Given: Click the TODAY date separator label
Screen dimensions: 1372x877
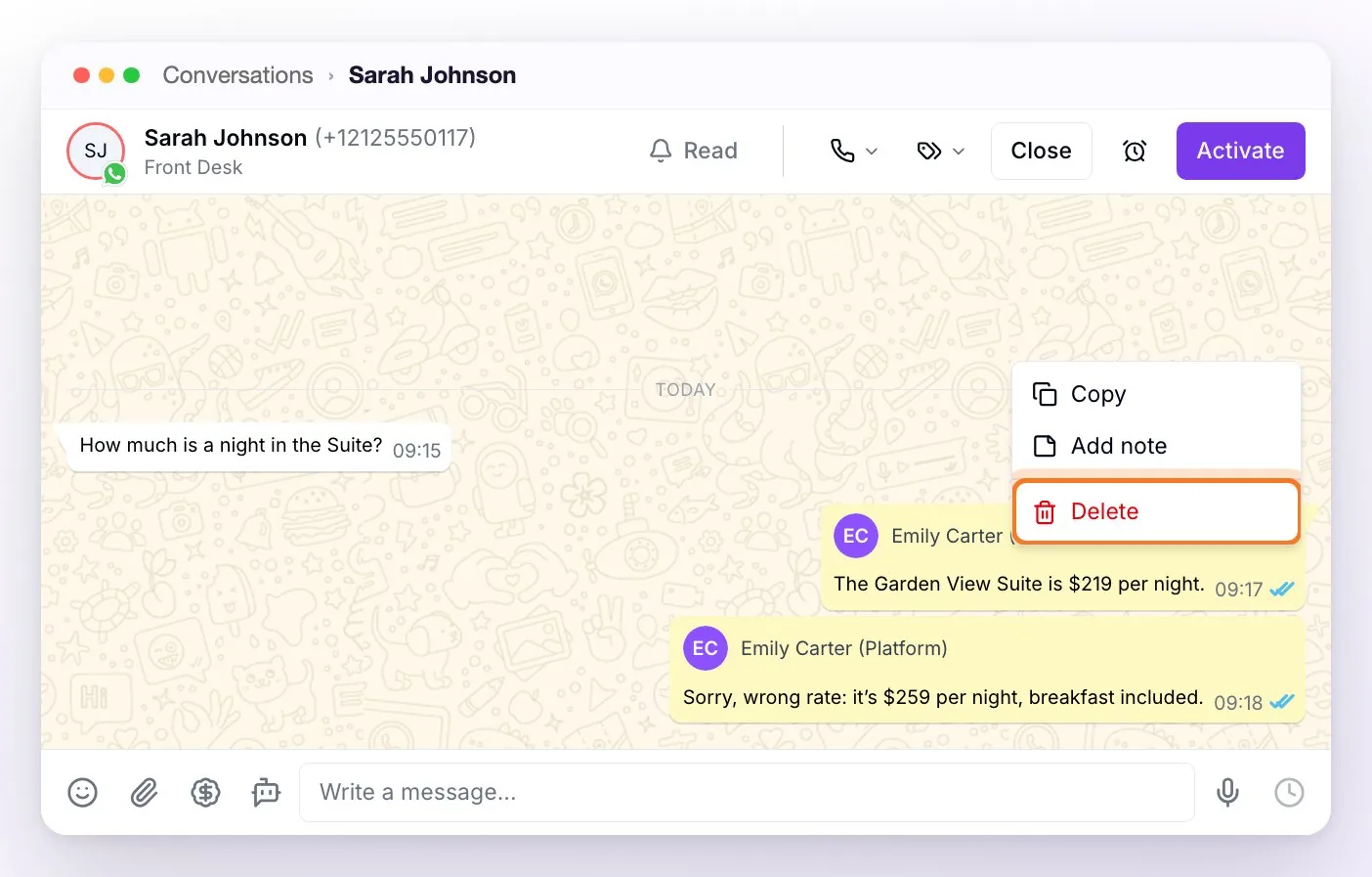Looking at the screenshot, I should click(685, 389).
